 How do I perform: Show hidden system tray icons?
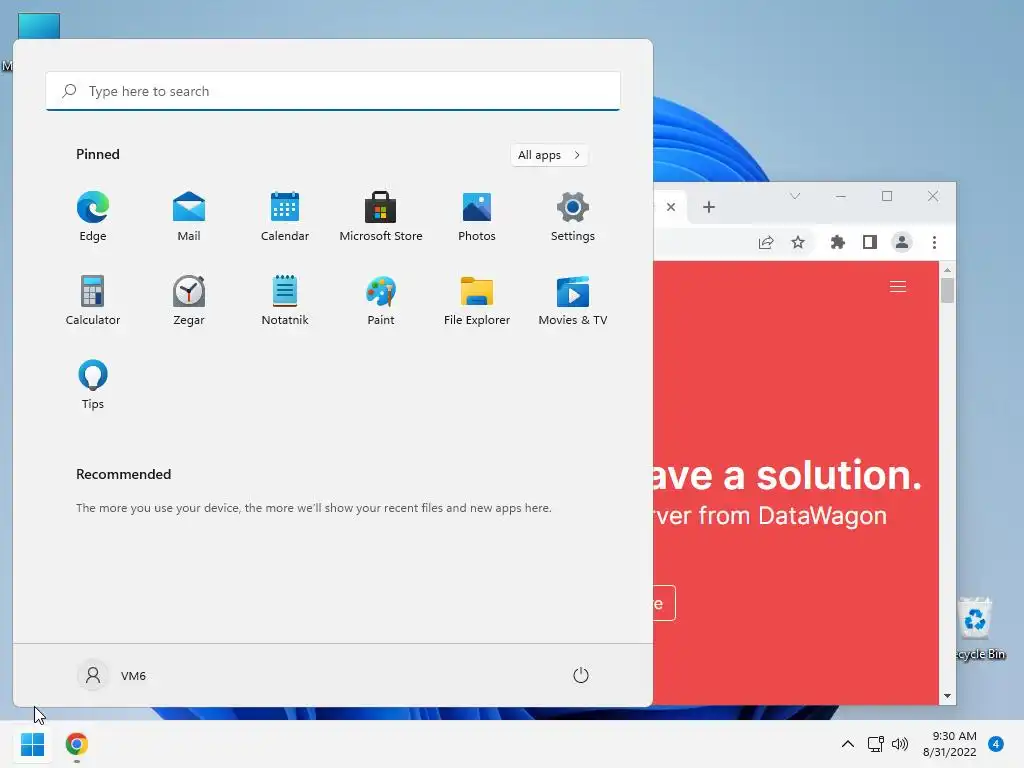point(848,744)
